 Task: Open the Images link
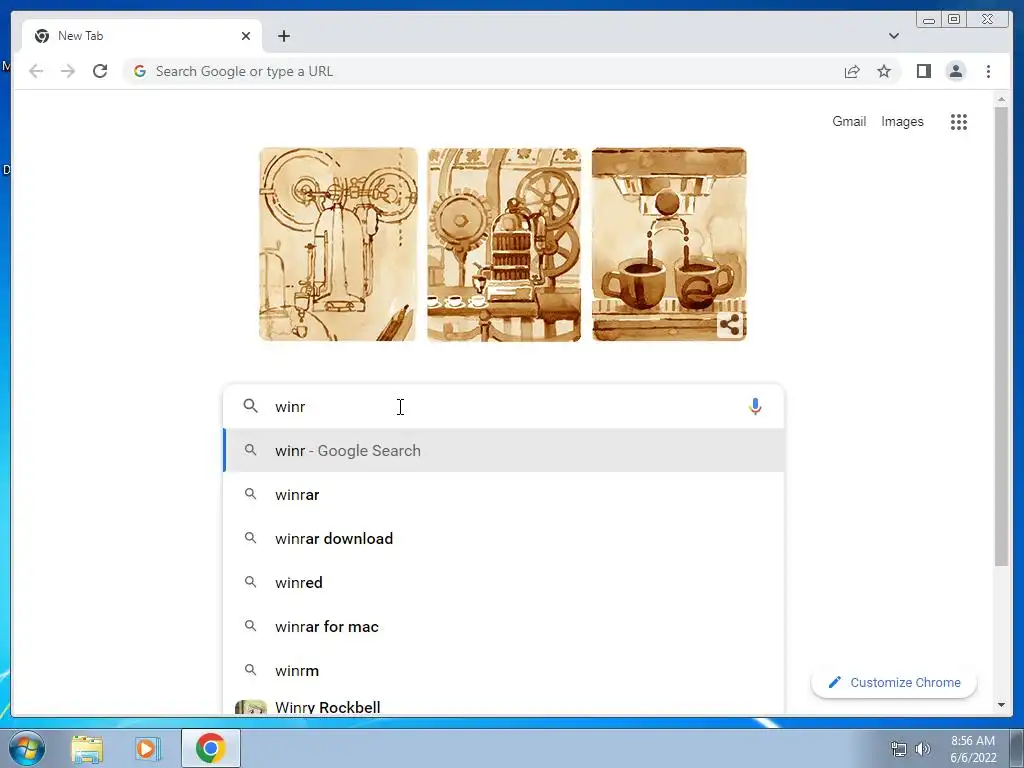pos(902,121)
